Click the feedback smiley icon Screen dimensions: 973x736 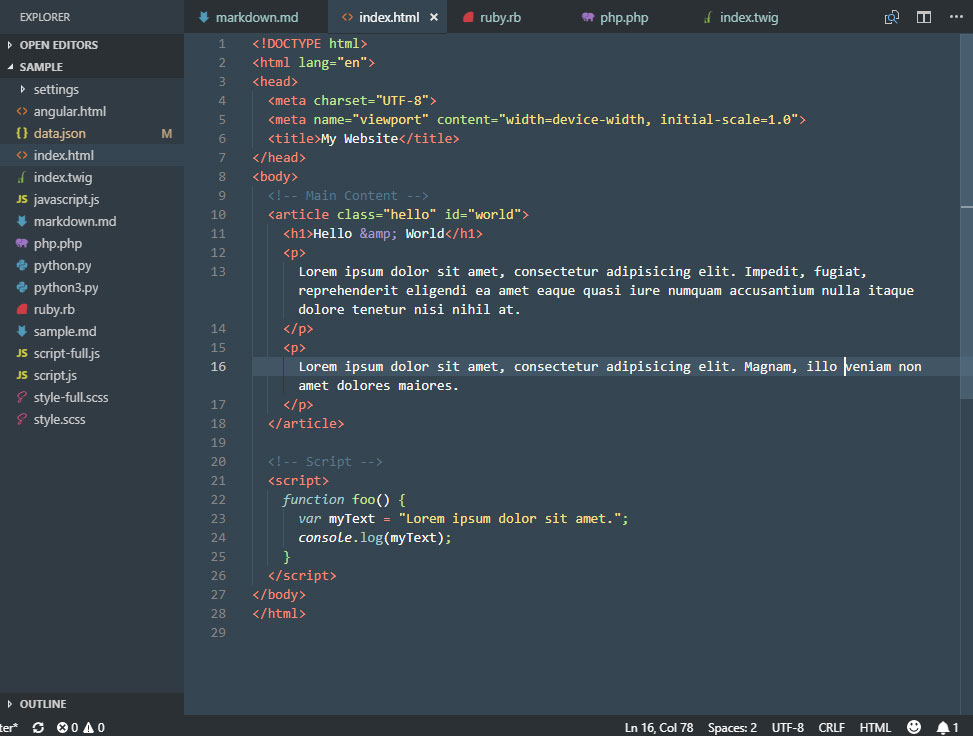tap(914, 727)
